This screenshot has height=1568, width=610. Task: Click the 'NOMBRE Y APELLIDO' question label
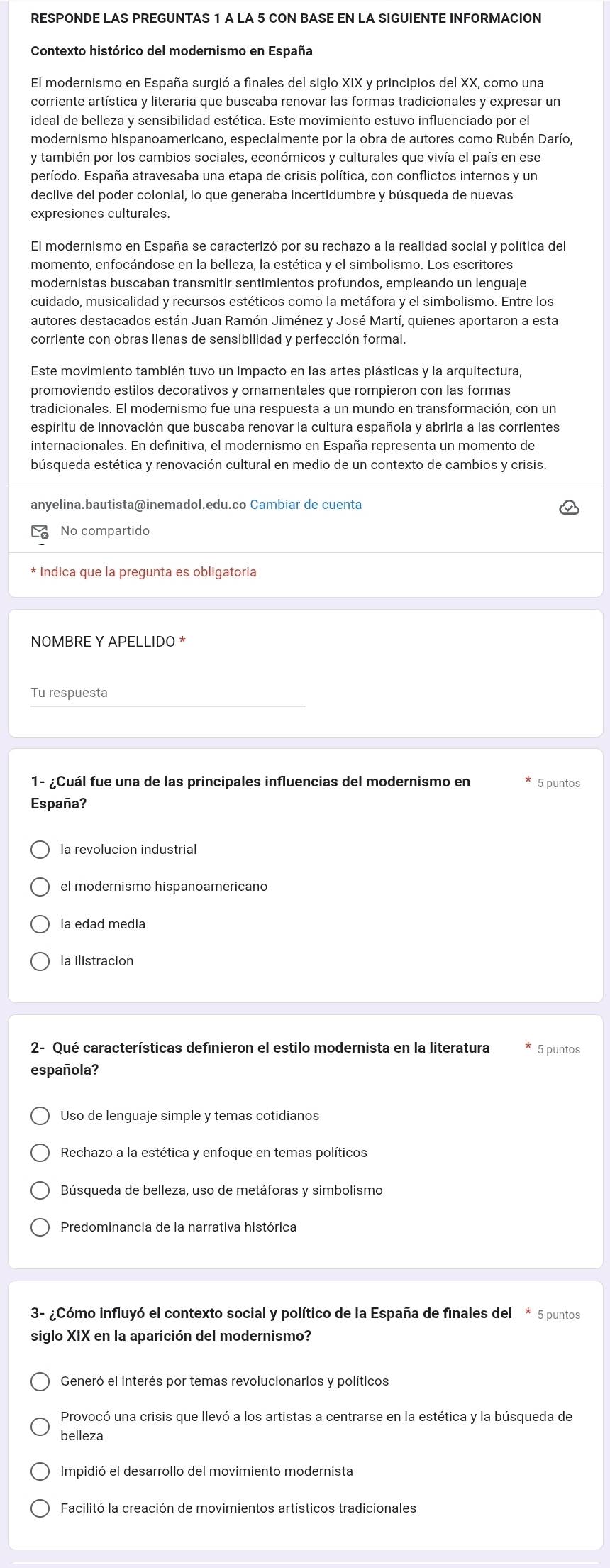[103, 642]
